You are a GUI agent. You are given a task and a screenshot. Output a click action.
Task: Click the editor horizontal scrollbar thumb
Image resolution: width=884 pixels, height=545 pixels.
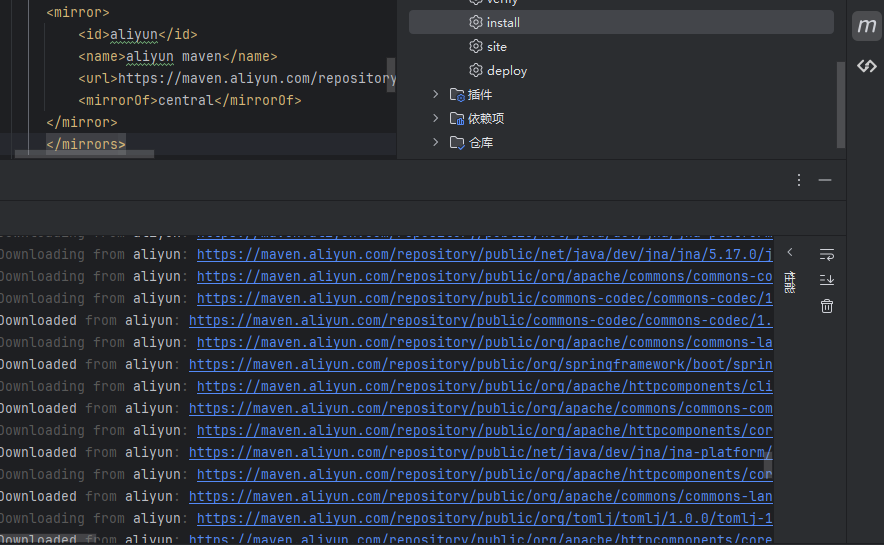(84, 154)
